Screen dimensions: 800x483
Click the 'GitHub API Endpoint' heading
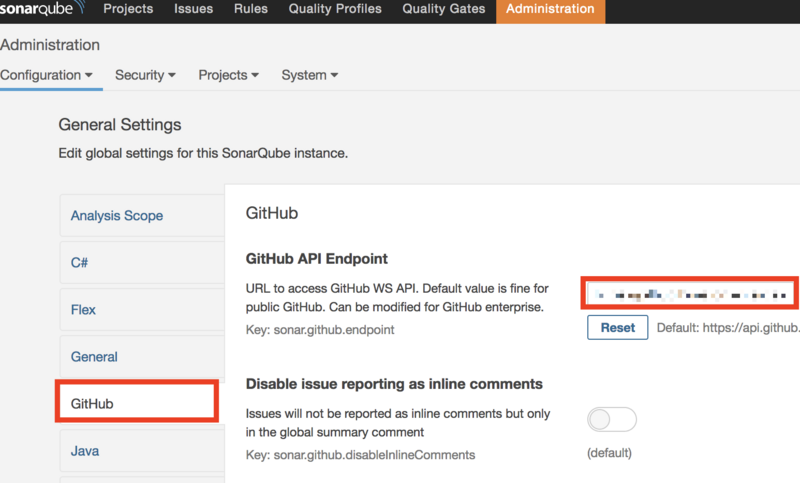317,259
